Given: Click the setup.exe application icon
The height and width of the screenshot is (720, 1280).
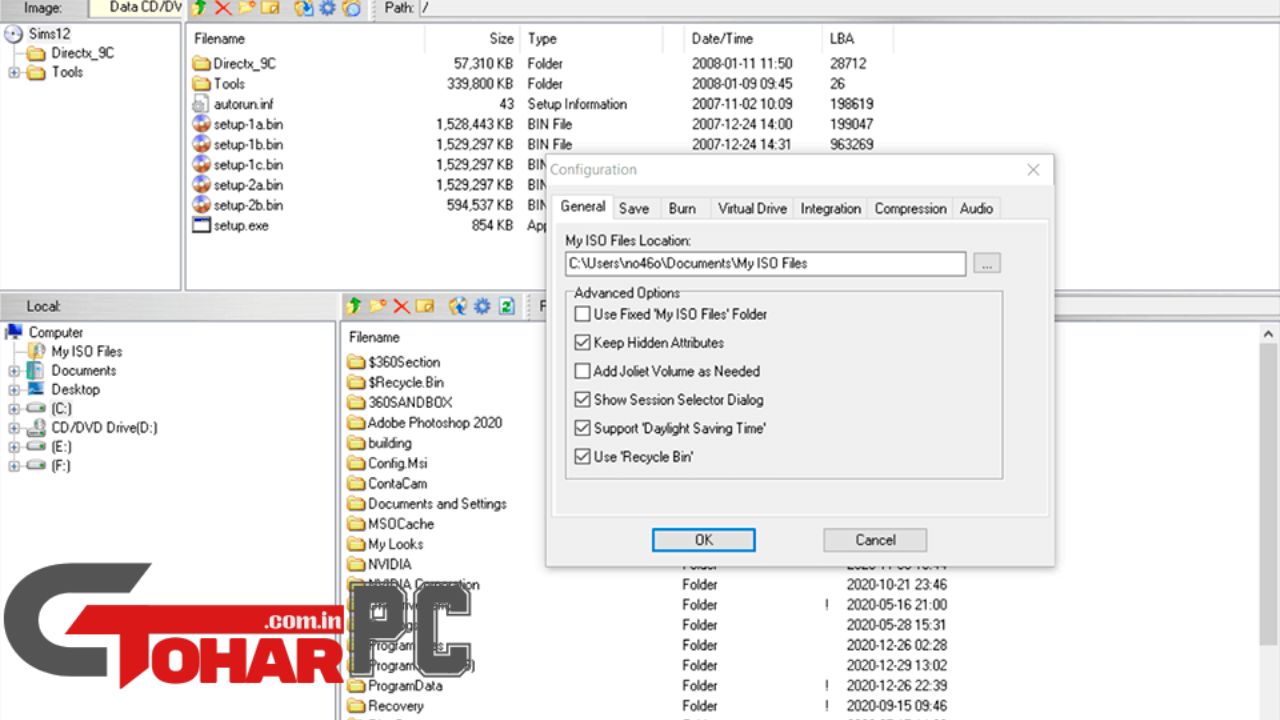Looking at the screenshot, I should [201, 225].
